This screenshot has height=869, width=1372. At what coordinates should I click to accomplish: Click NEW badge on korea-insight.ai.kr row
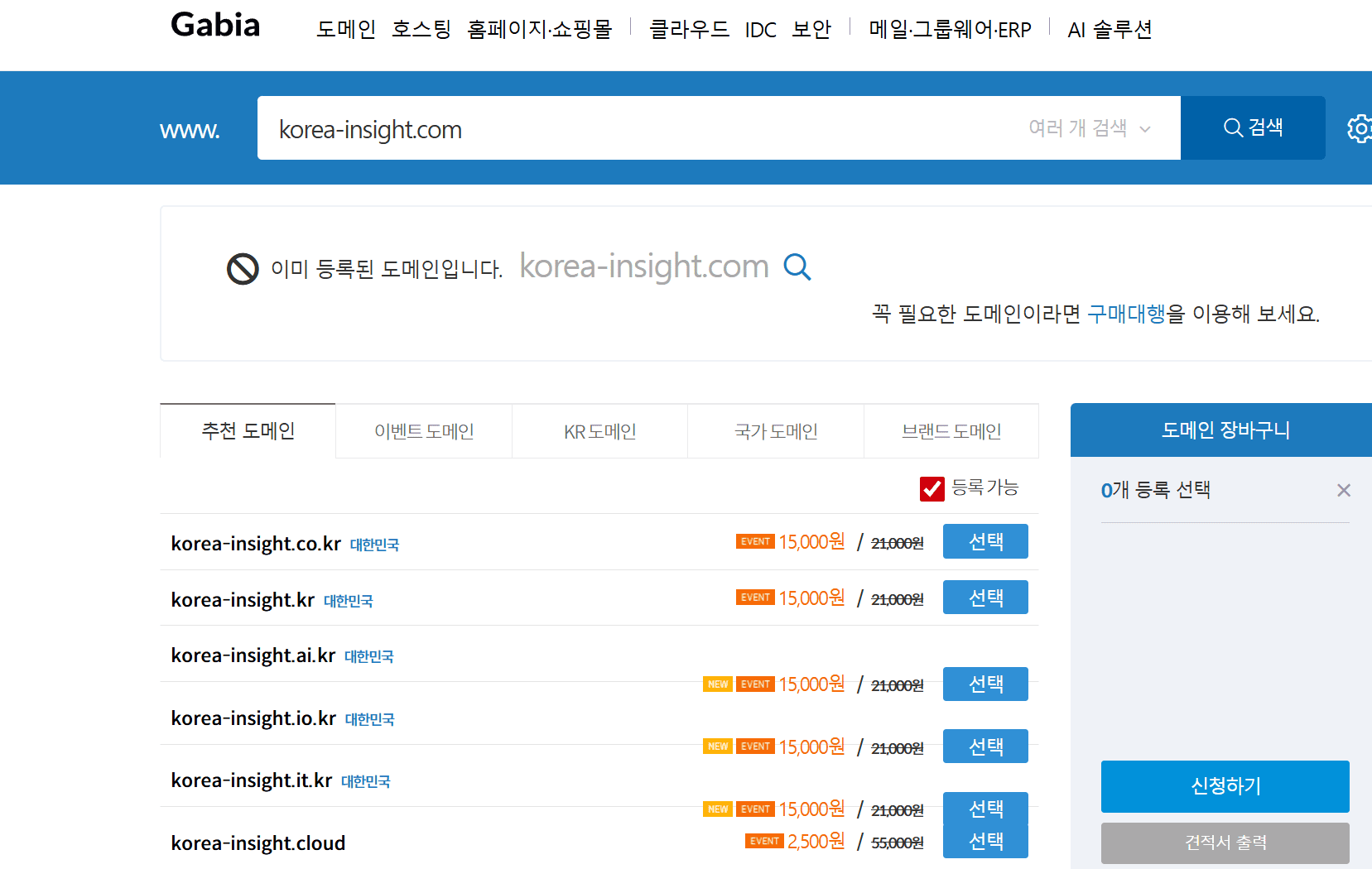point(718,684)
